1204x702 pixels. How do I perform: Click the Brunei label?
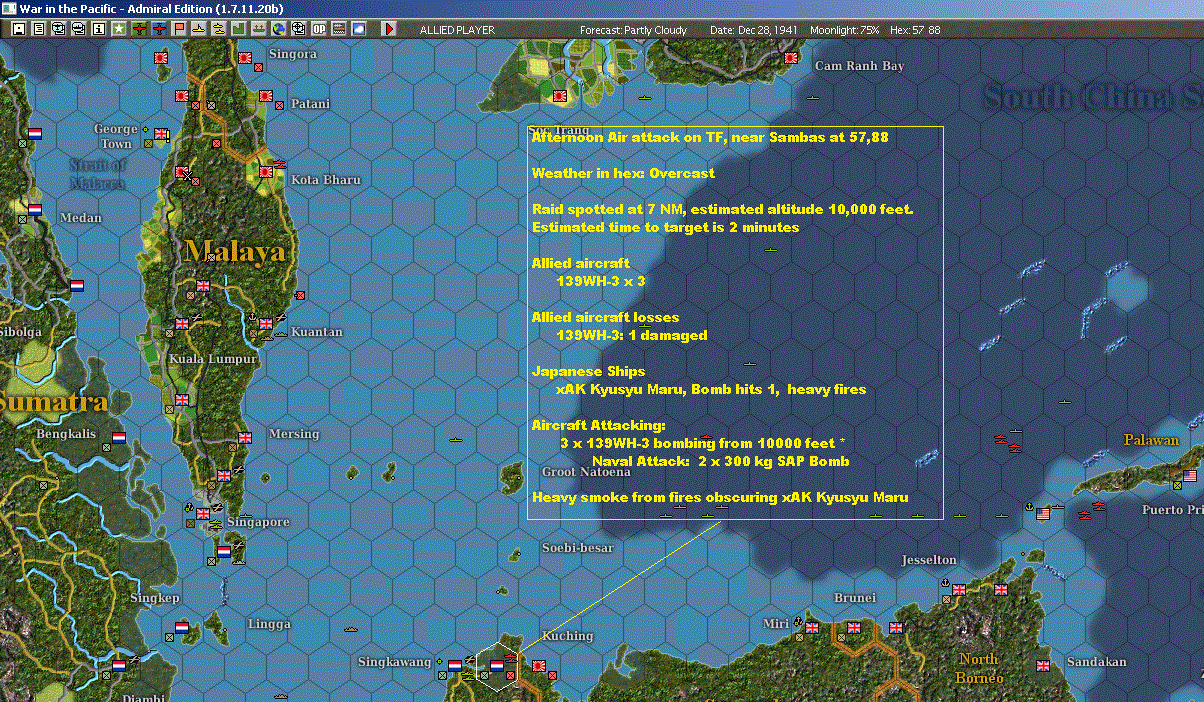click(x=855, y=598)
